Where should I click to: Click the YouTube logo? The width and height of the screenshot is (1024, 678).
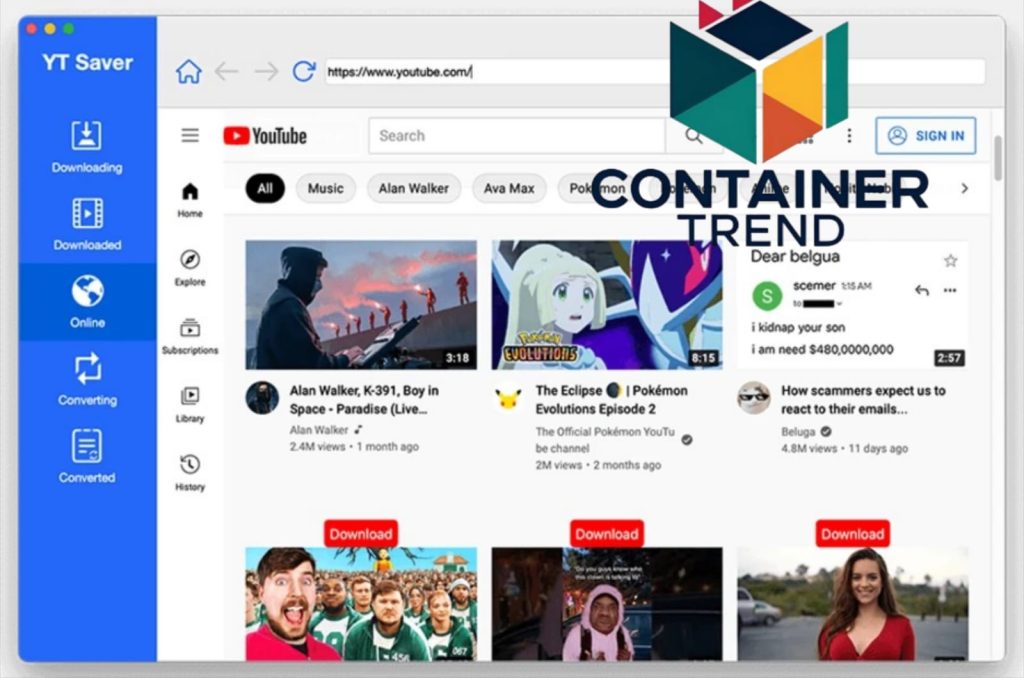pos(265,136)
